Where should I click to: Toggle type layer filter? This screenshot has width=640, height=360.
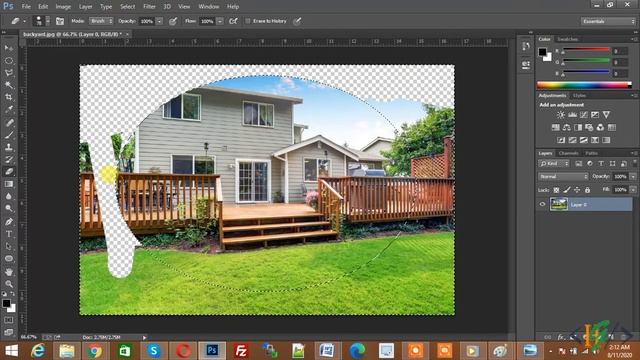601,164
